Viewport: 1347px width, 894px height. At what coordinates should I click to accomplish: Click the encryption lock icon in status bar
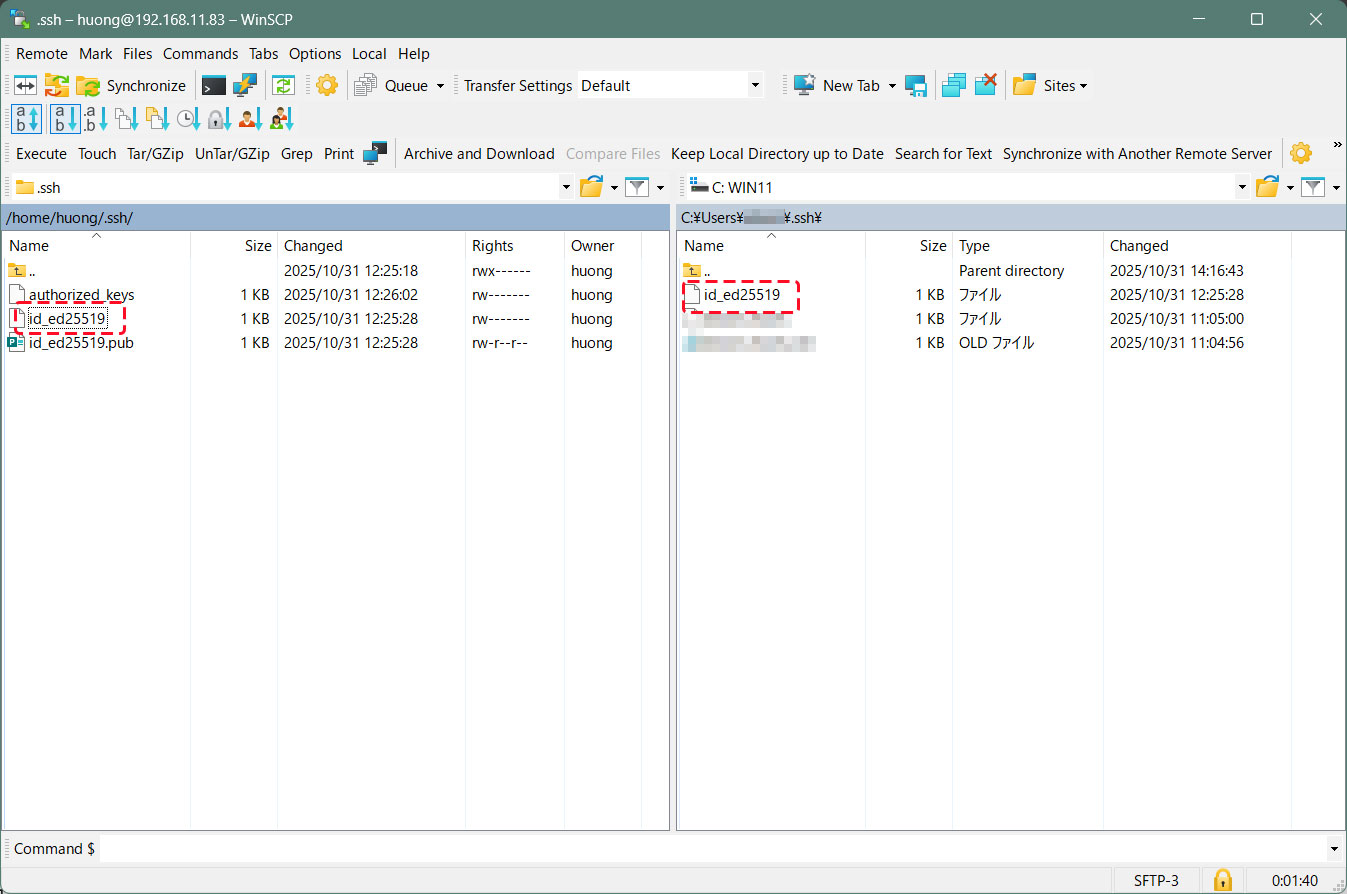point(1222,880)
